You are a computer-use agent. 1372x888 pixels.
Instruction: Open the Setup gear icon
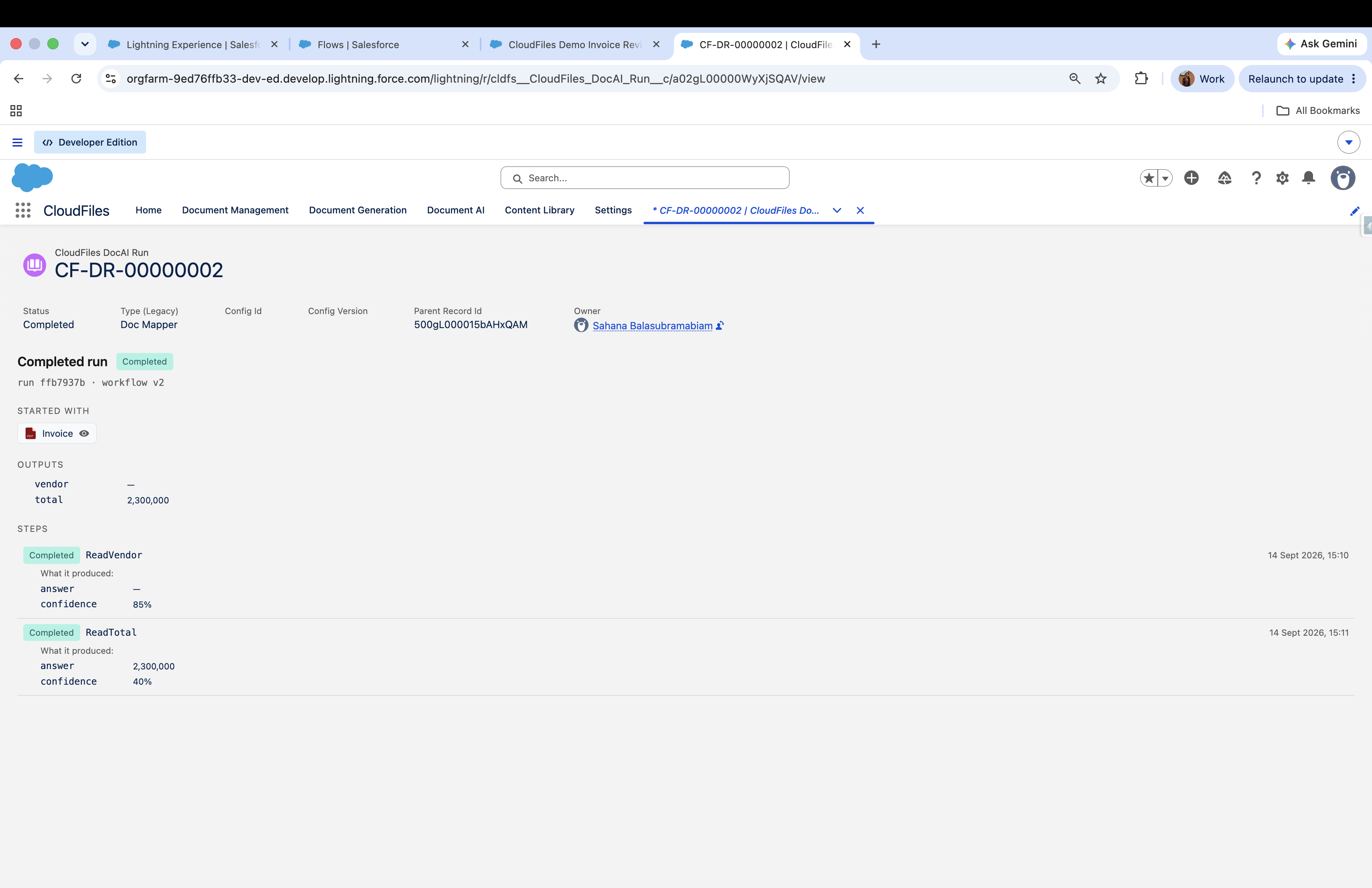pos(1282,178)
